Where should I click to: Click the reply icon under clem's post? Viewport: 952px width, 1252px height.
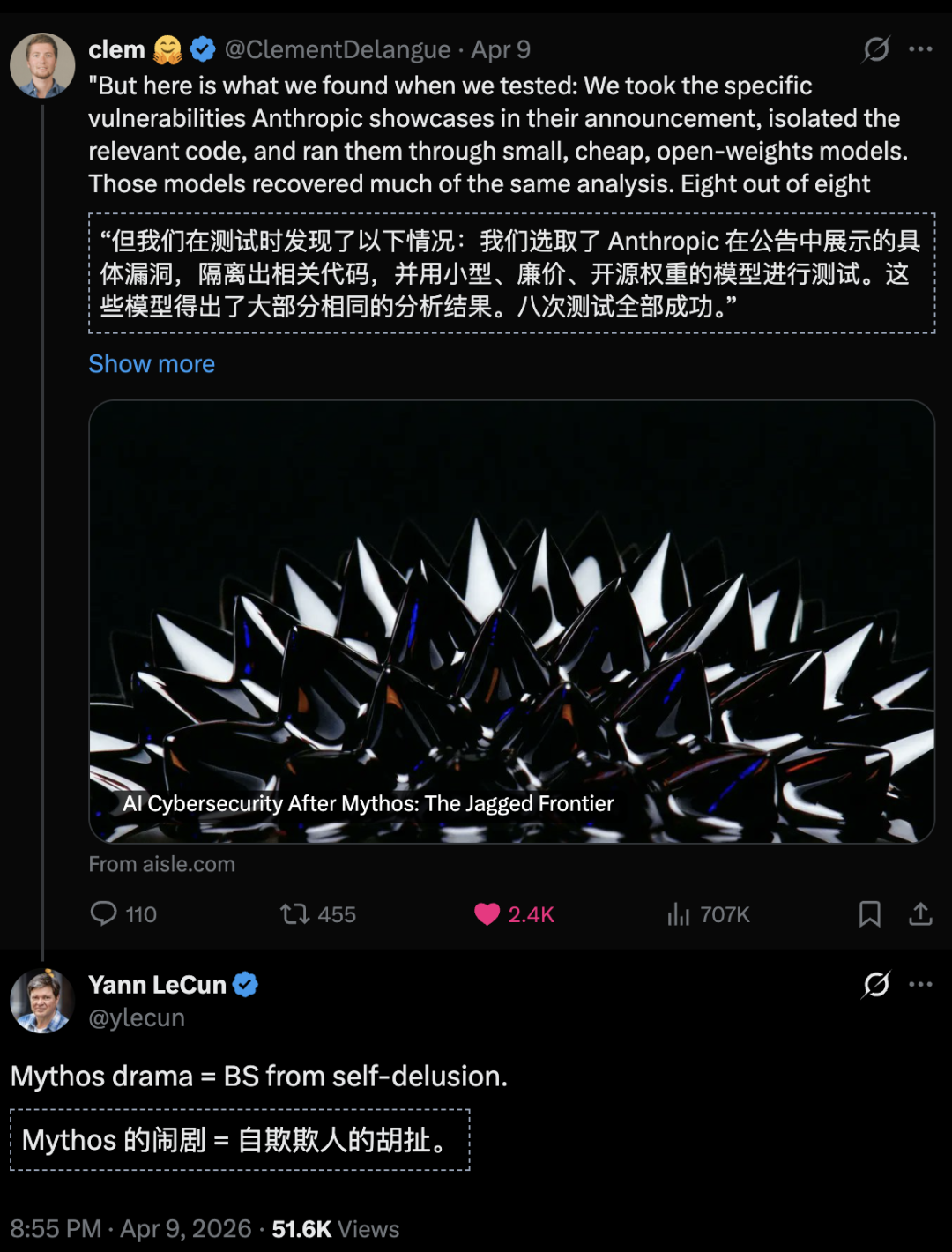(104, 913)
